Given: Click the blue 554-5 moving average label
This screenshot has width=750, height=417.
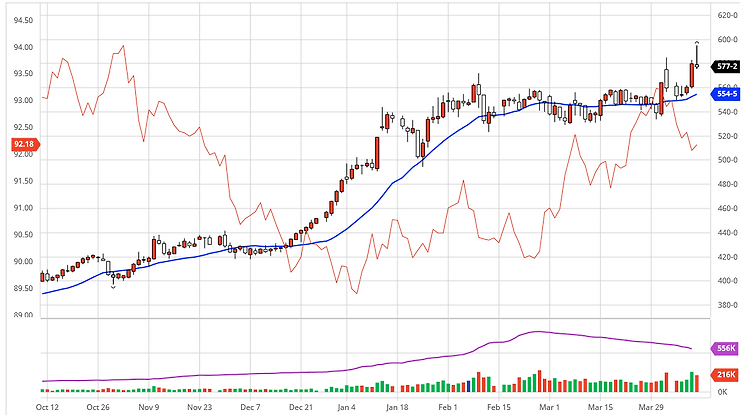Looking at the screenshot, I should [x=727, y=94].
